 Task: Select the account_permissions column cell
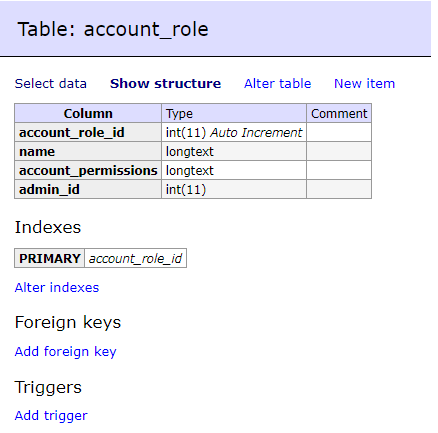click(88, 171)
